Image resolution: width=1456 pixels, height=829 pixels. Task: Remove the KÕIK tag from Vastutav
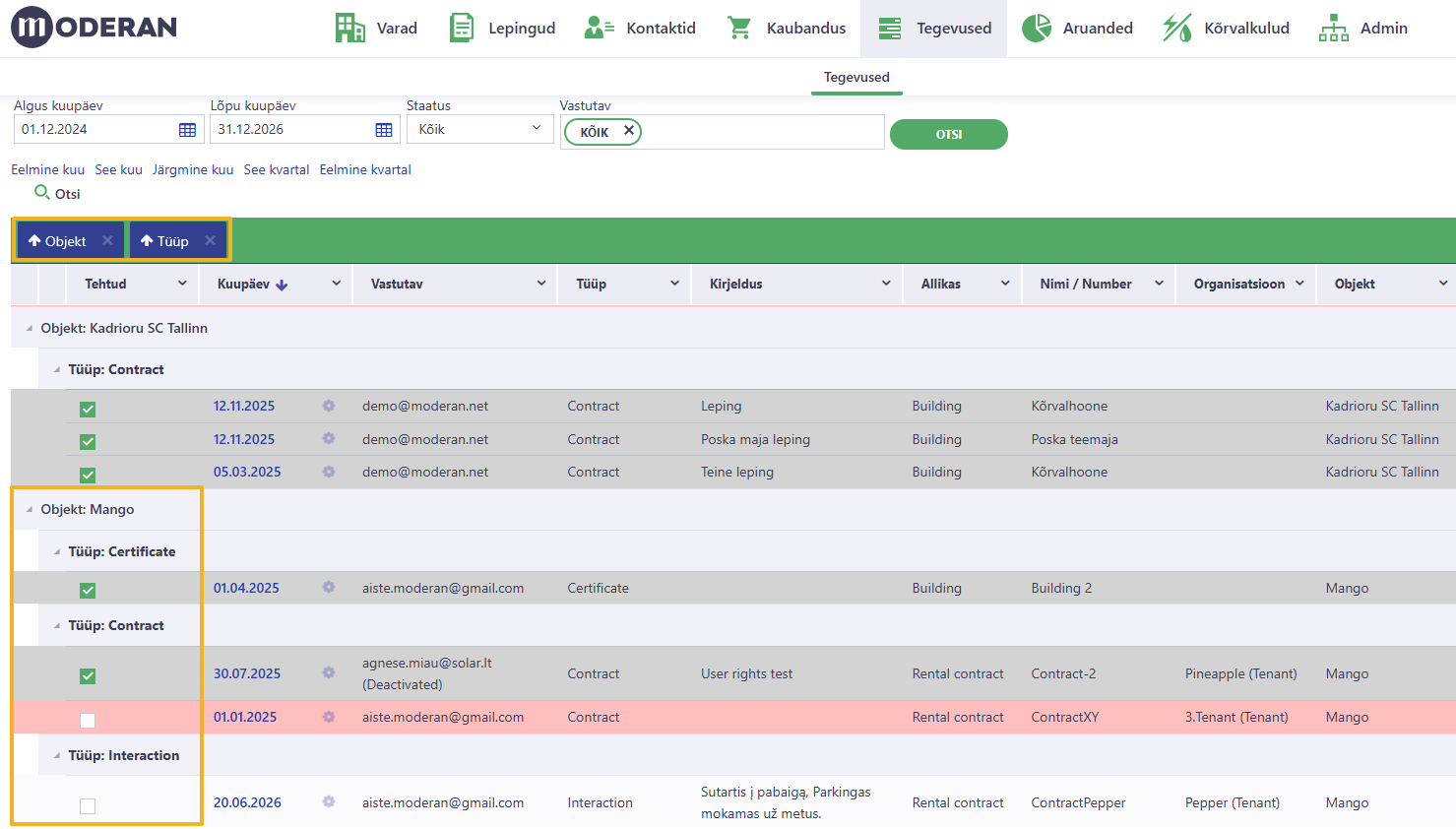(x=628, y=131)
